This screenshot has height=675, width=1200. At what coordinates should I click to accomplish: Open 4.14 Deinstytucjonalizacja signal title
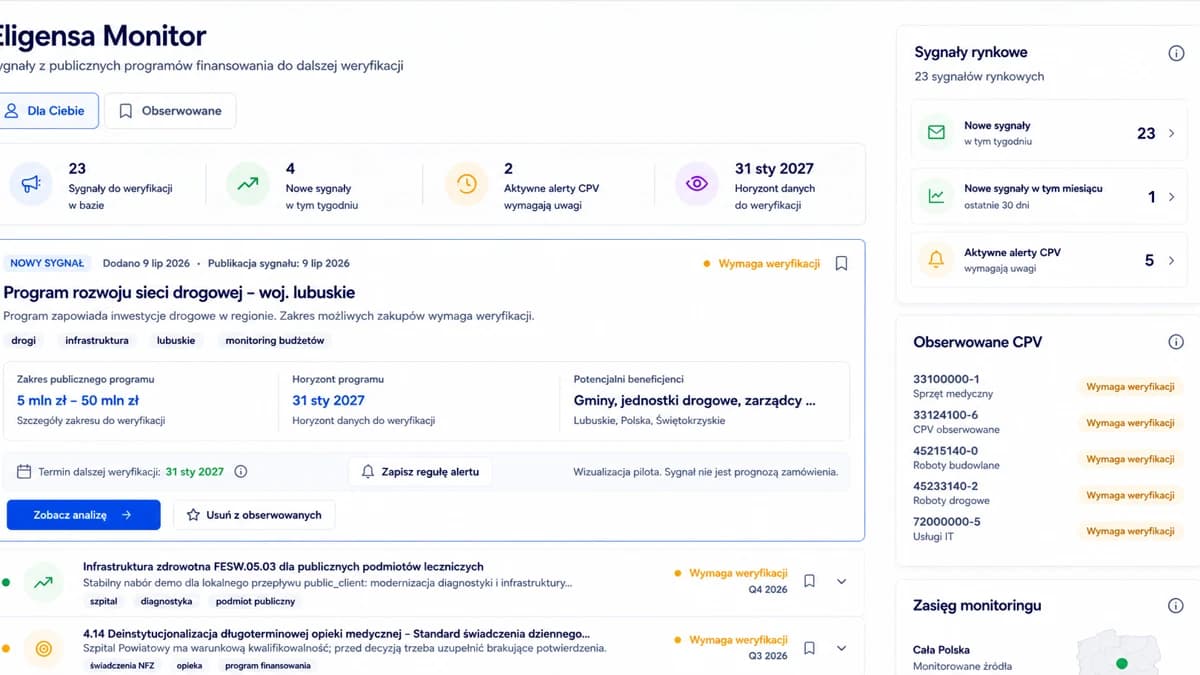point(336,634)
